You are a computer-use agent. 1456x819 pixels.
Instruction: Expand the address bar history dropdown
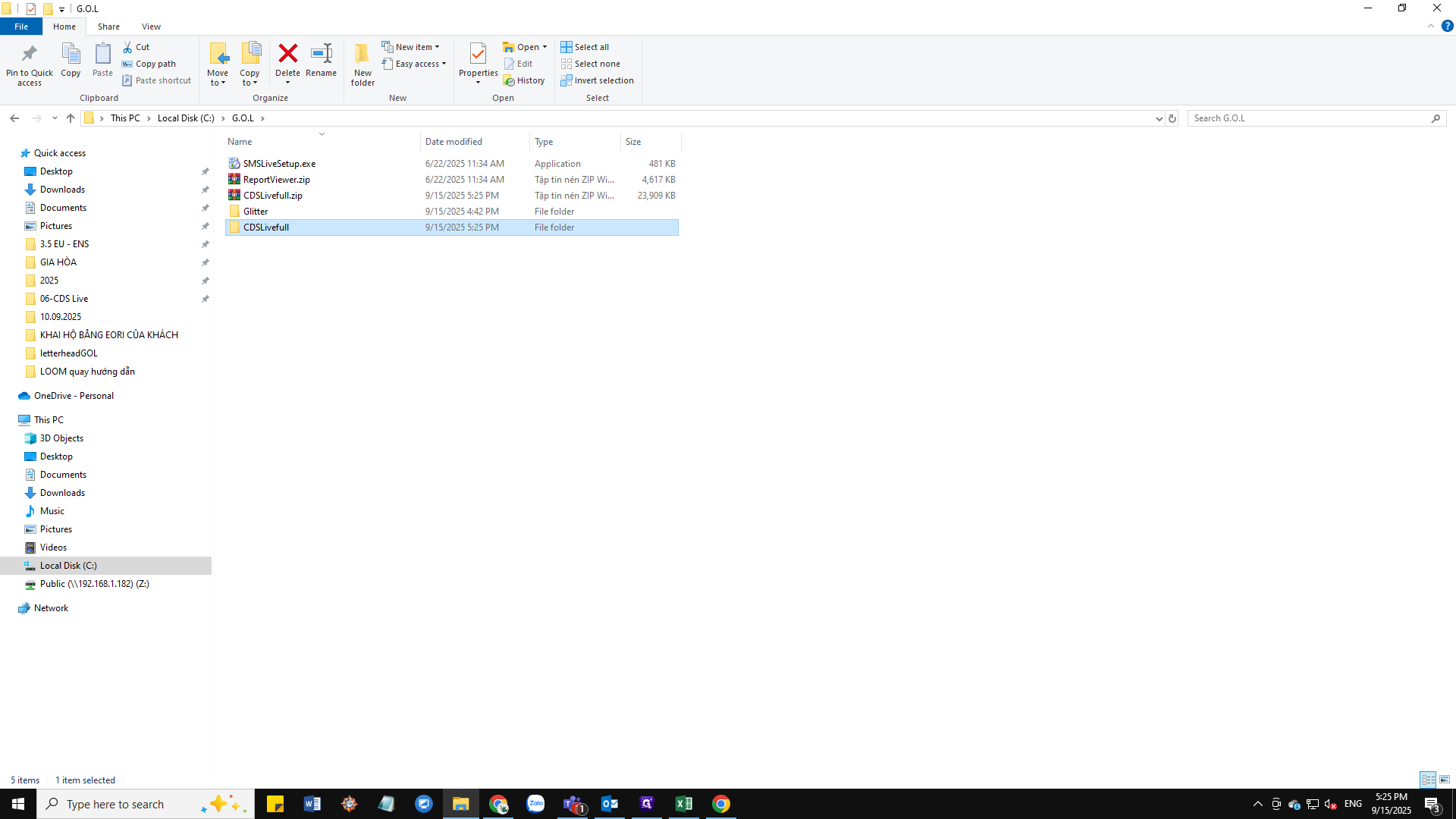pyautogui.click(x=1158, y=118)
